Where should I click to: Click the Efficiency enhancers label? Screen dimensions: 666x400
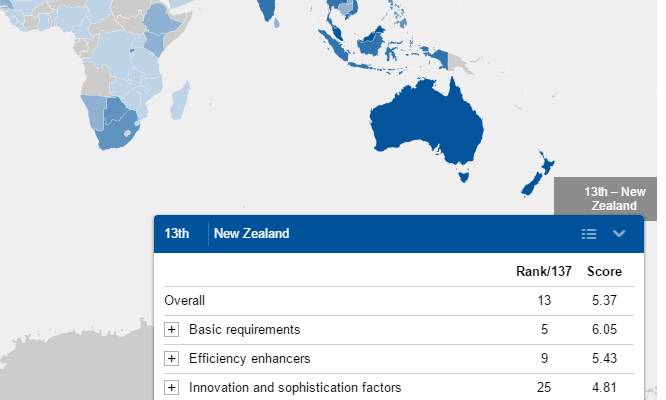pos(249,359)
